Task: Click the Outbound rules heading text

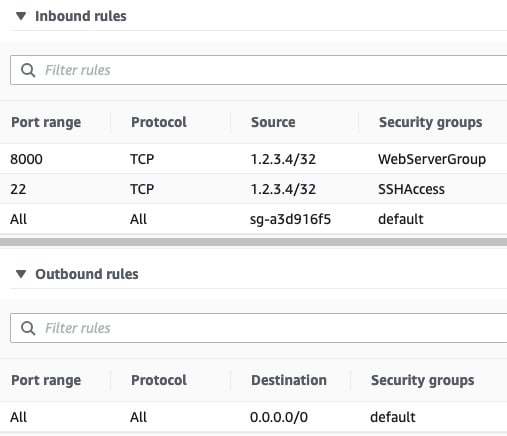Action: [87, 274]
